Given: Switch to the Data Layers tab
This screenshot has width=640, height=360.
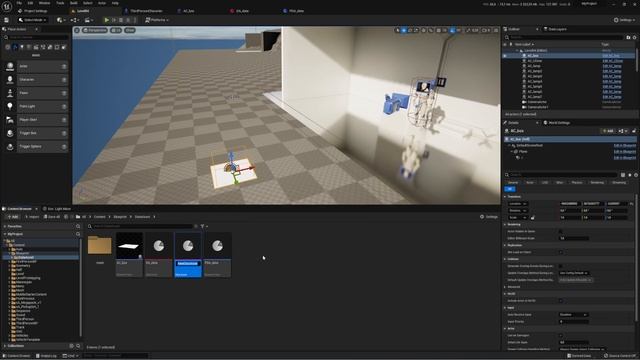Looking at the screenshot, I should (558, 29).
